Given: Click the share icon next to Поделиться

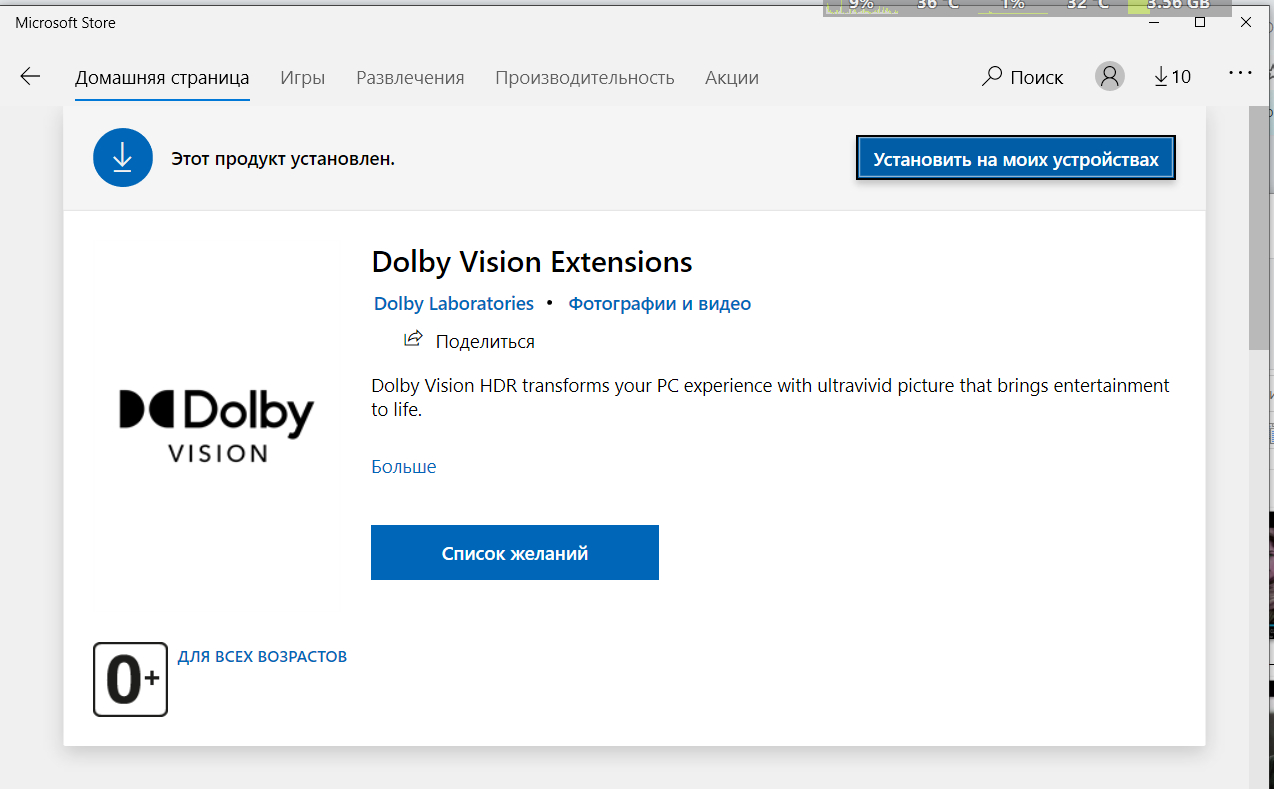Looking at the screenshot, I should pos(412,340).
